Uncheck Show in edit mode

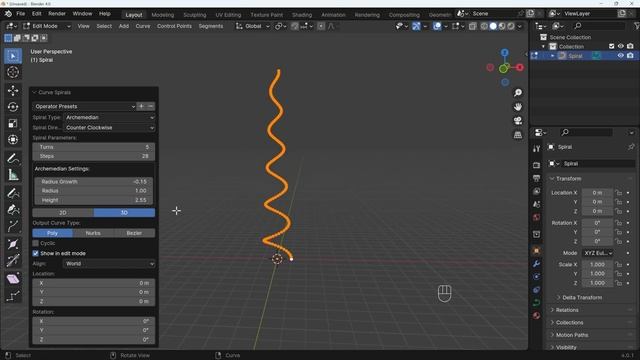[36, 253]
